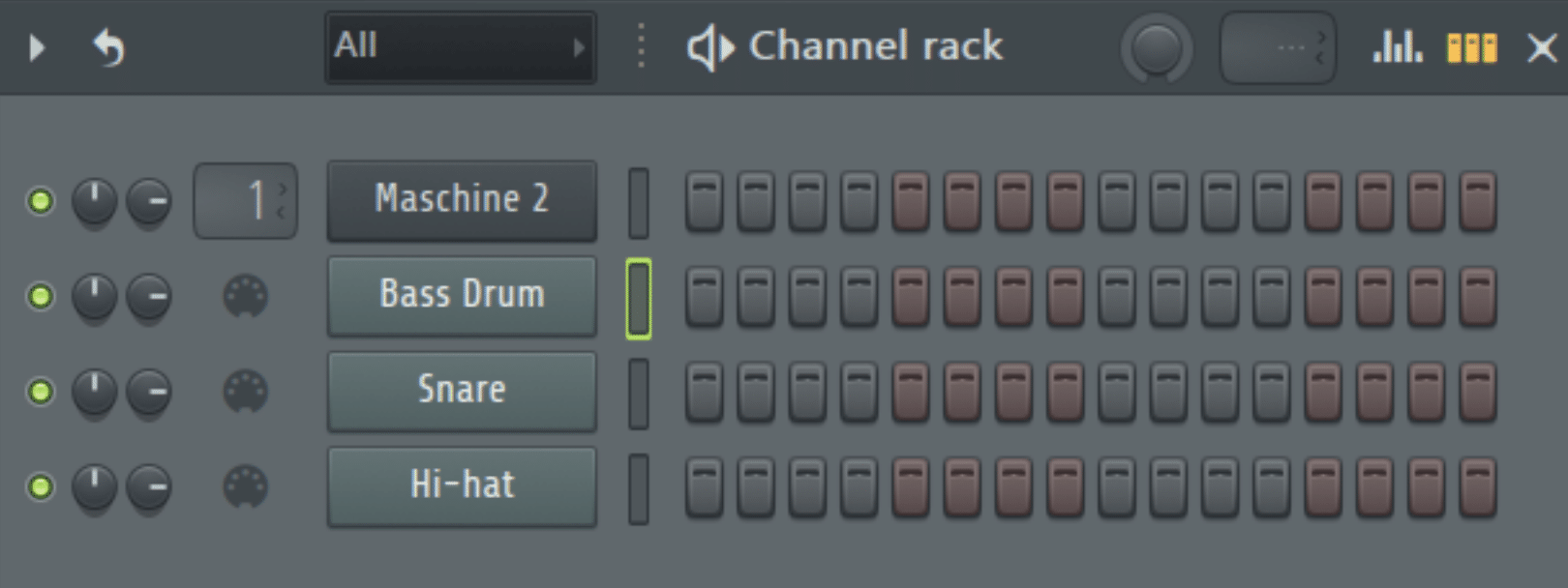Open the Channel rack options arrow menu

(37, 46)
